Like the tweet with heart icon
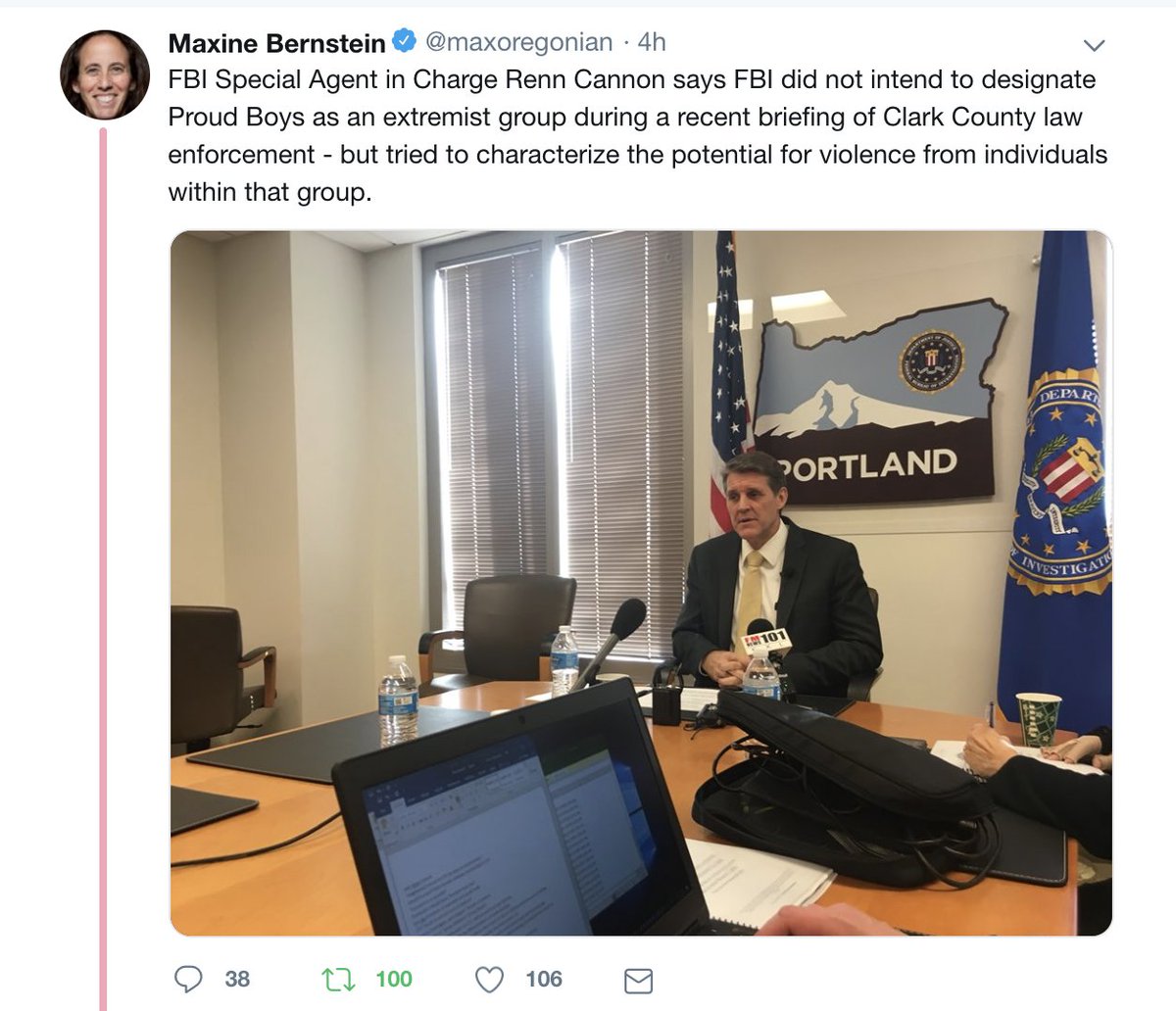This screenshot has width=1176, height=1011. pos(489,979)
